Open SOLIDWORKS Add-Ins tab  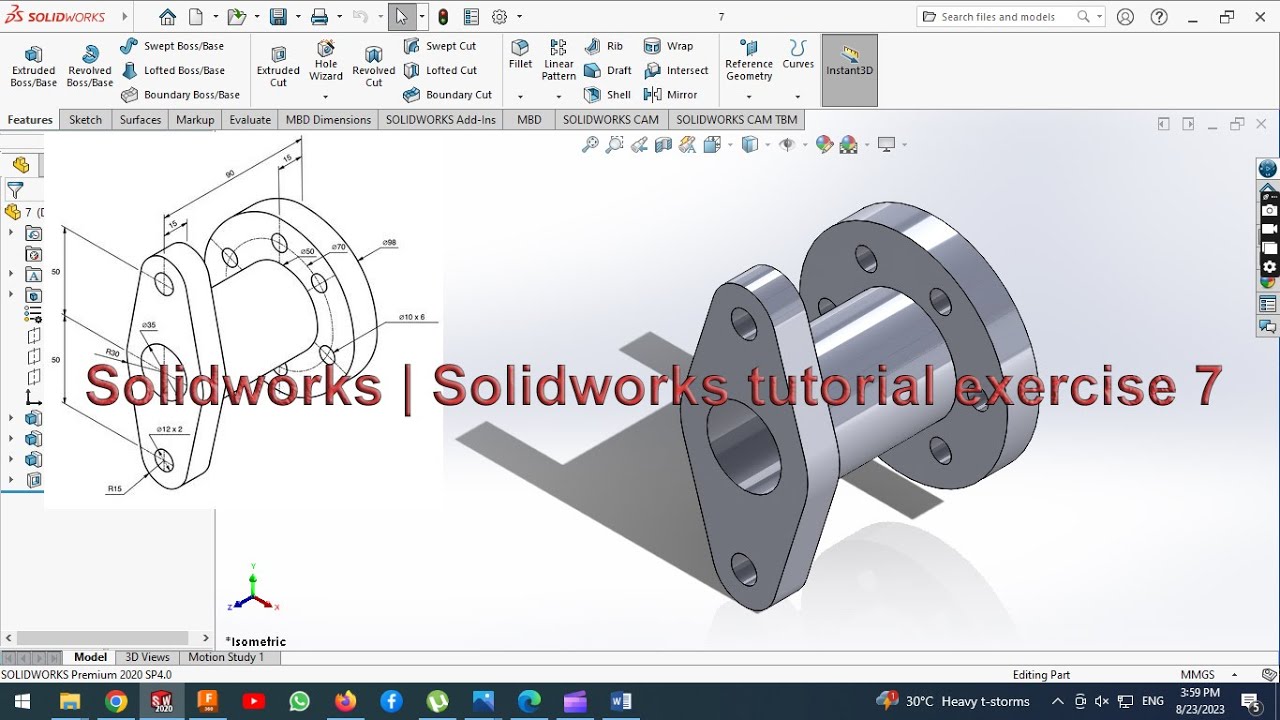point(441,120)
